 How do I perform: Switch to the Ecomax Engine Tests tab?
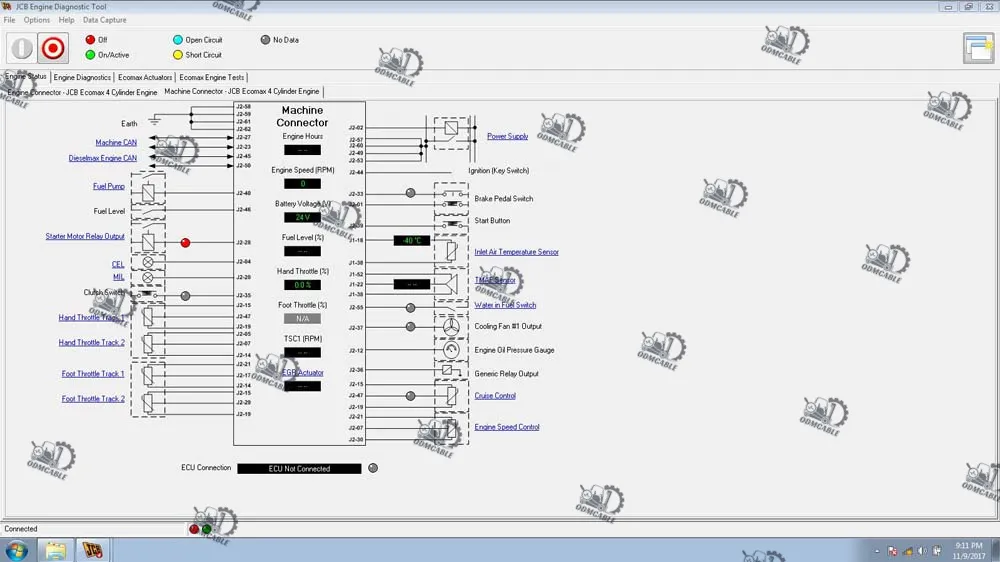(x=211, y=77)
